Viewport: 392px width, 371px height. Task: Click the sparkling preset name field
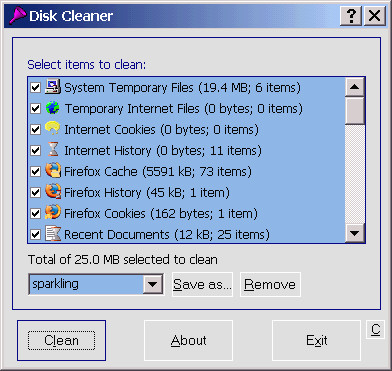(x=86, y=284)
